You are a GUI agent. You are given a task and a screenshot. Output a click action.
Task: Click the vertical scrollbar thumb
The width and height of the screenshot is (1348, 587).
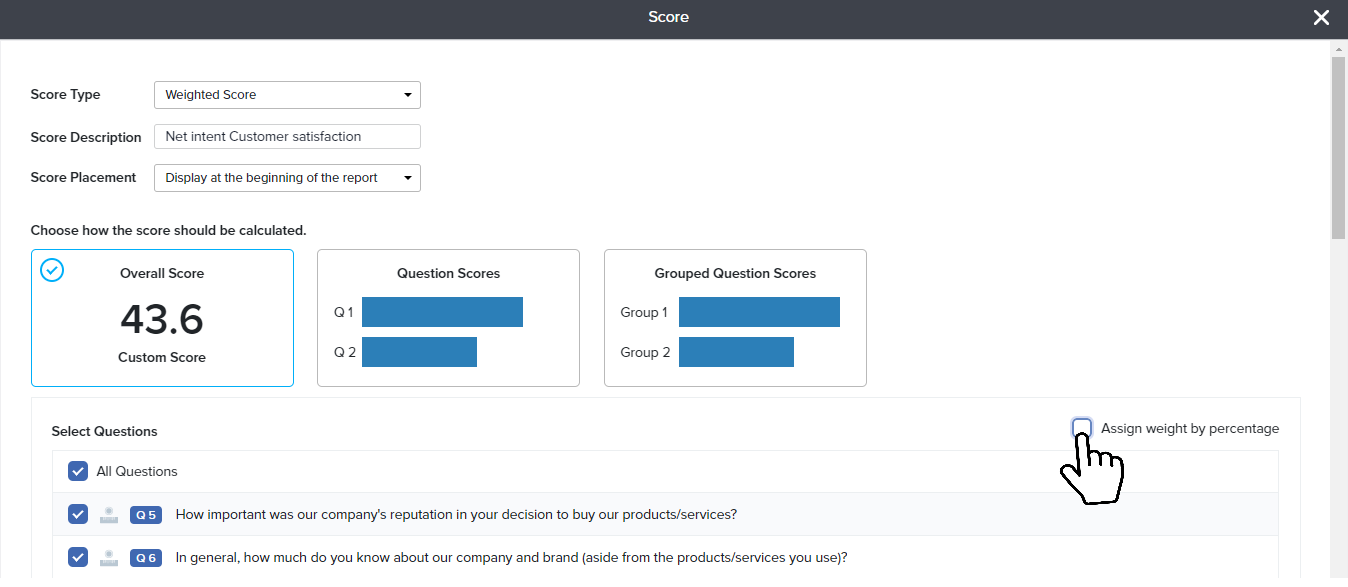click(x=1338, y=148)
